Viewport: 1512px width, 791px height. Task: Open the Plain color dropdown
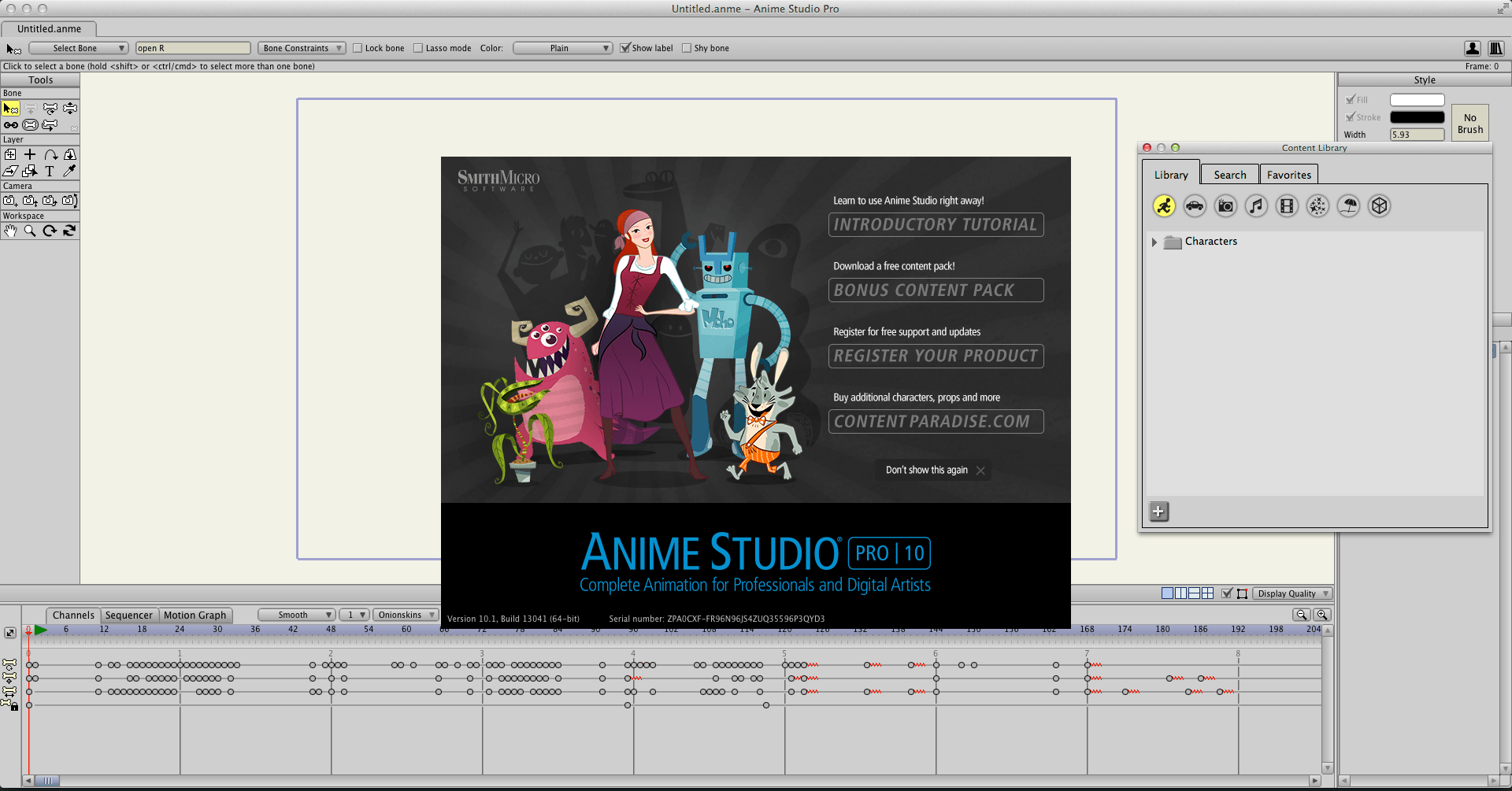563,48
